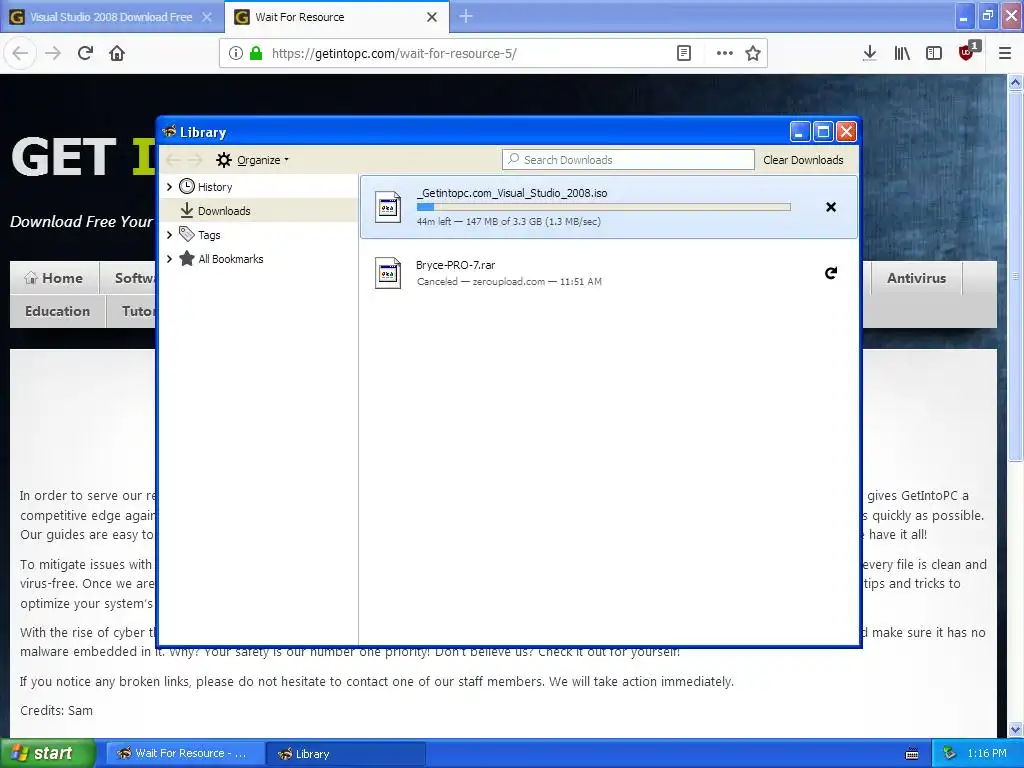Click the Library back arrow
1024x768 pixels.
[x=173, y=160]
